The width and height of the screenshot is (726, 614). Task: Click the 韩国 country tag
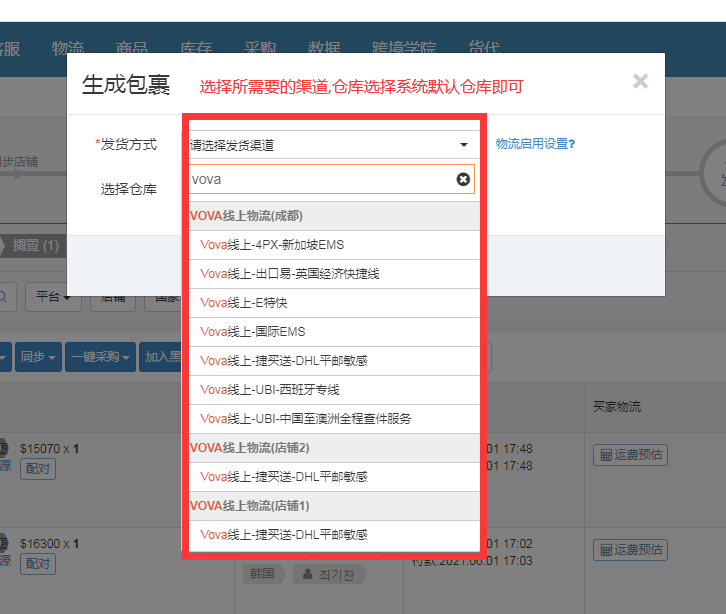[263, 574]
